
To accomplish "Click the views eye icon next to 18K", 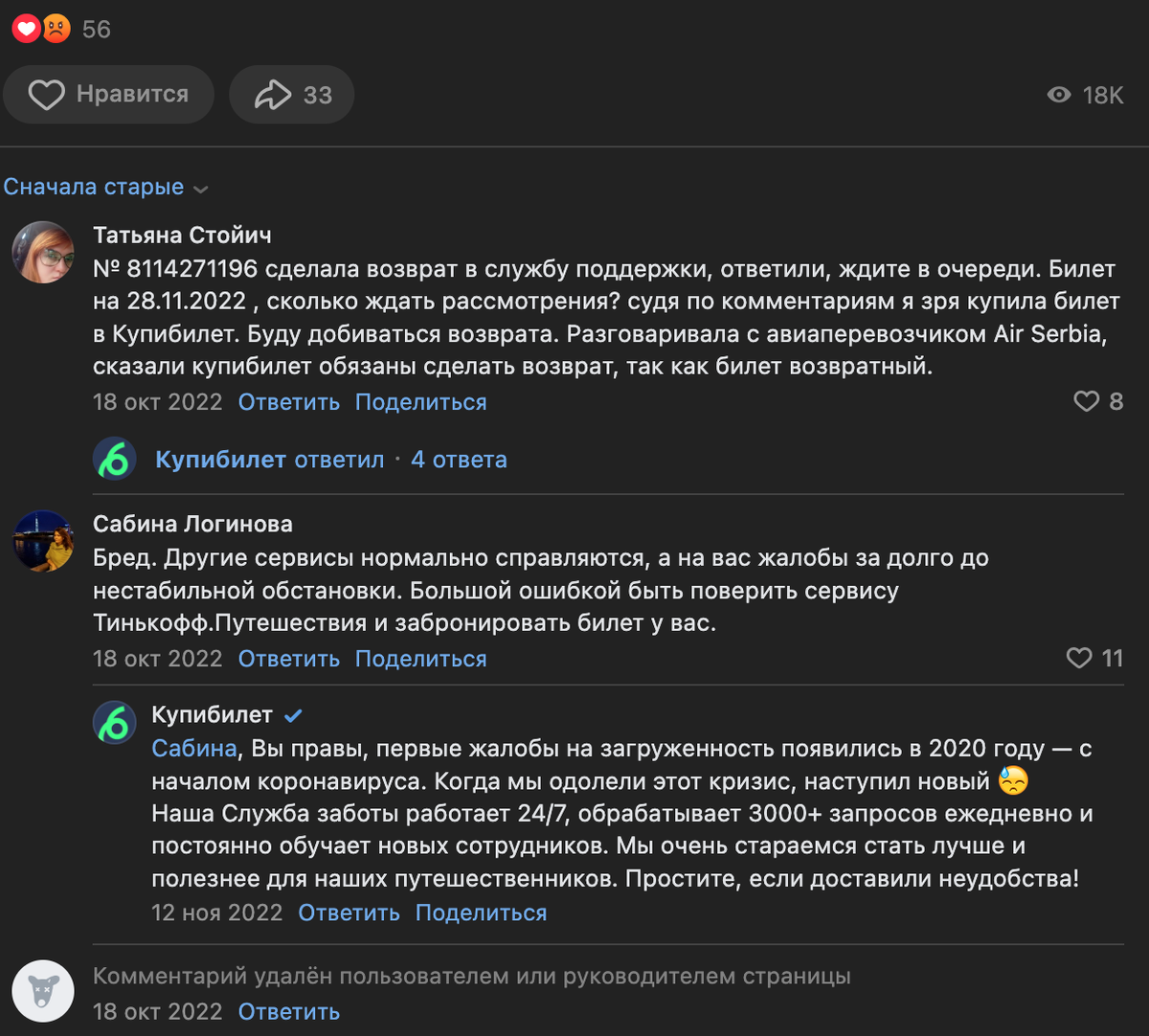I will click(1058, 95).
